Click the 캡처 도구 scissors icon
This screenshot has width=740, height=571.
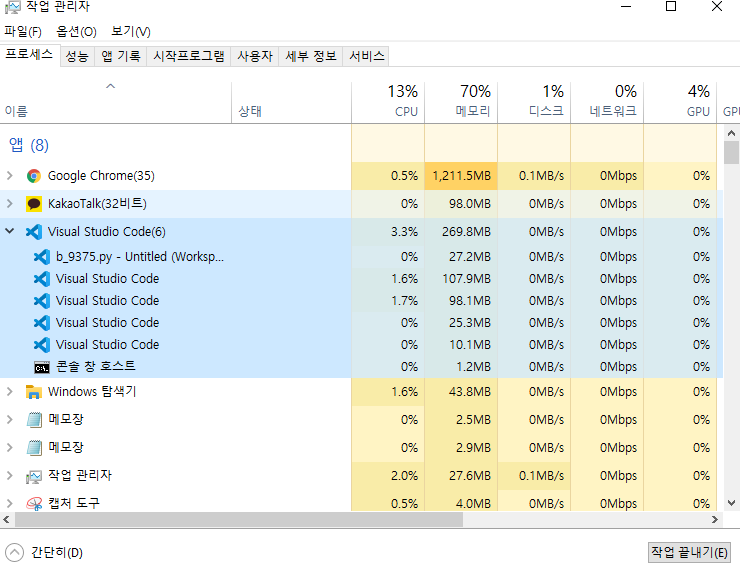click(x=34, y=504)
